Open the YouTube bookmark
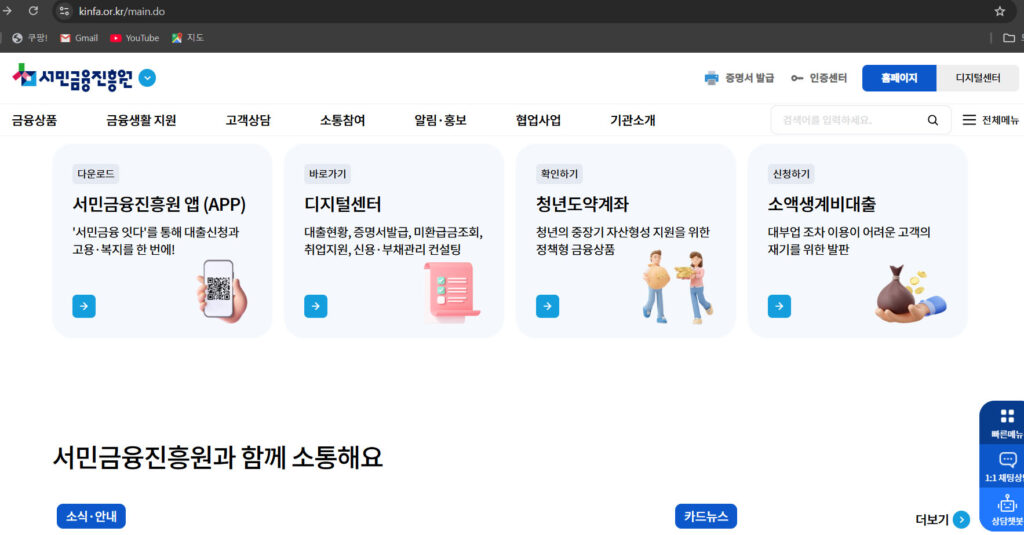Viewport: 1024px width, 535px height. [135, 38]
